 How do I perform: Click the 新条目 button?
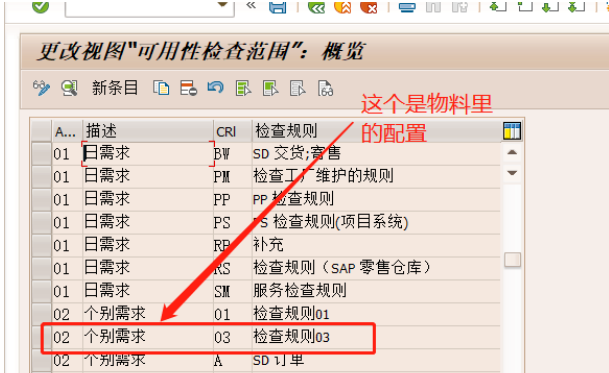pos(115,88)
